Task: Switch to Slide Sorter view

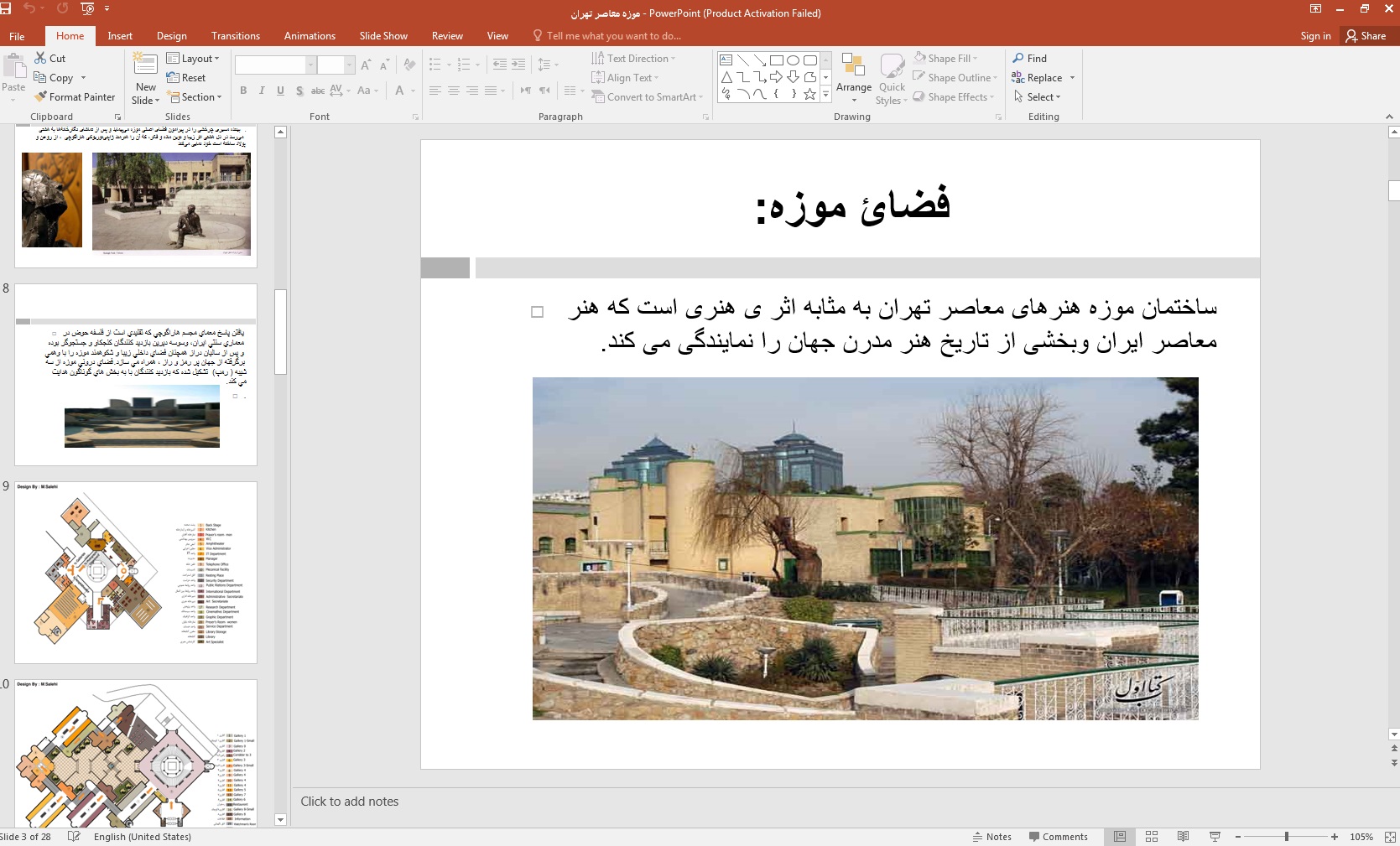Action: pyautogui.click(x=1151, y=837)
